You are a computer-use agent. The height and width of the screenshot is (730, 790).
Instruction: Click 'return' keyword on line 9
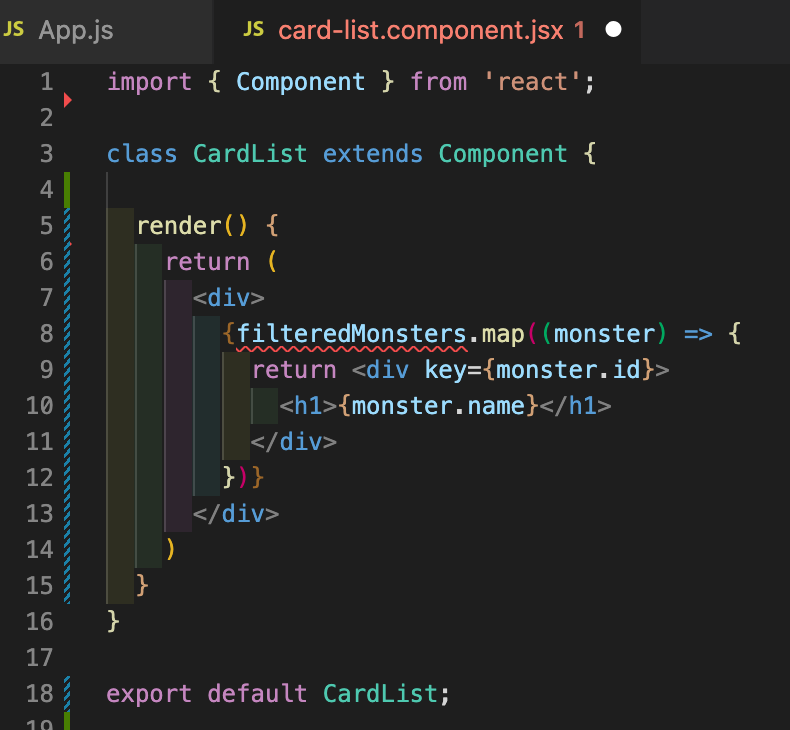tap(294, 370)
